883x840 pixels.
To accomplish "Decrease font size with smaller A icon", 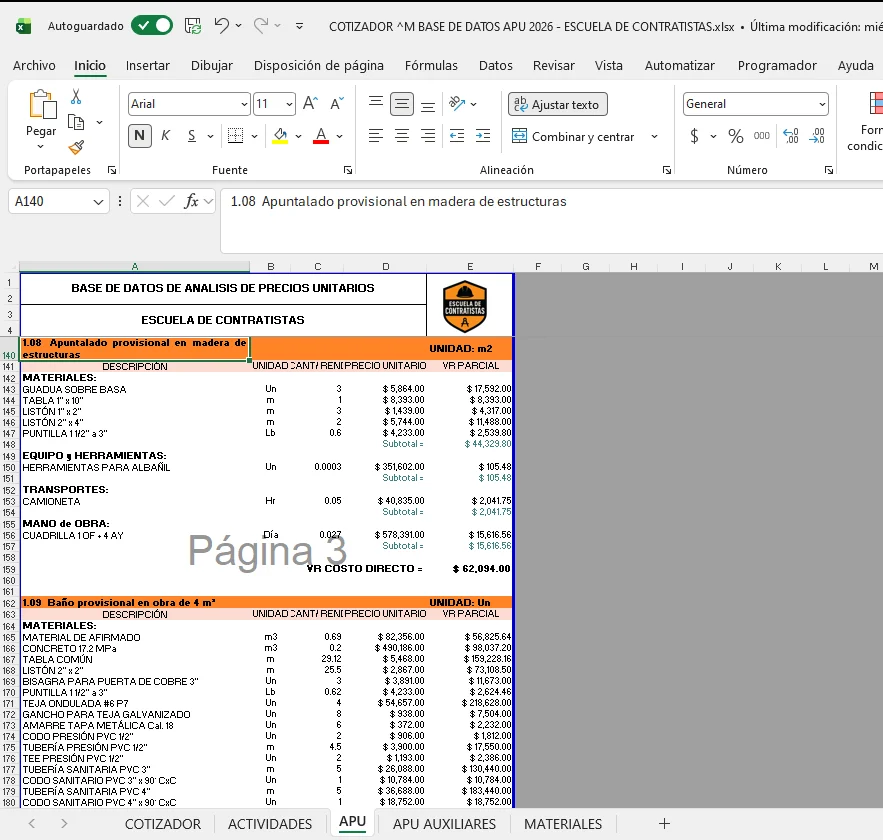I will (x=337, y=104).
